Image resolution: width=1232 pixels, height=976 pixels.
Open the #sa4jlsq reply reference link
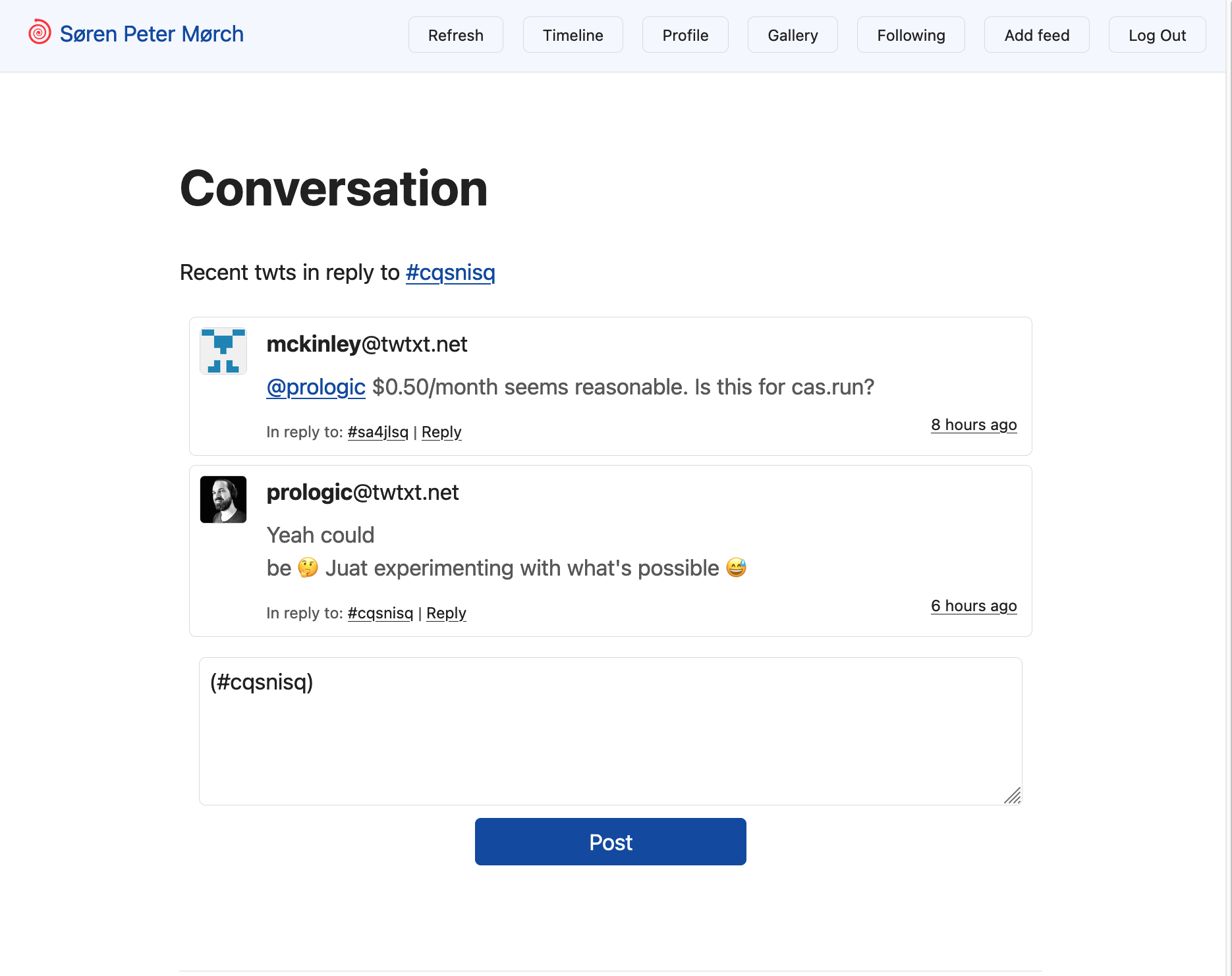coord(378,432)
